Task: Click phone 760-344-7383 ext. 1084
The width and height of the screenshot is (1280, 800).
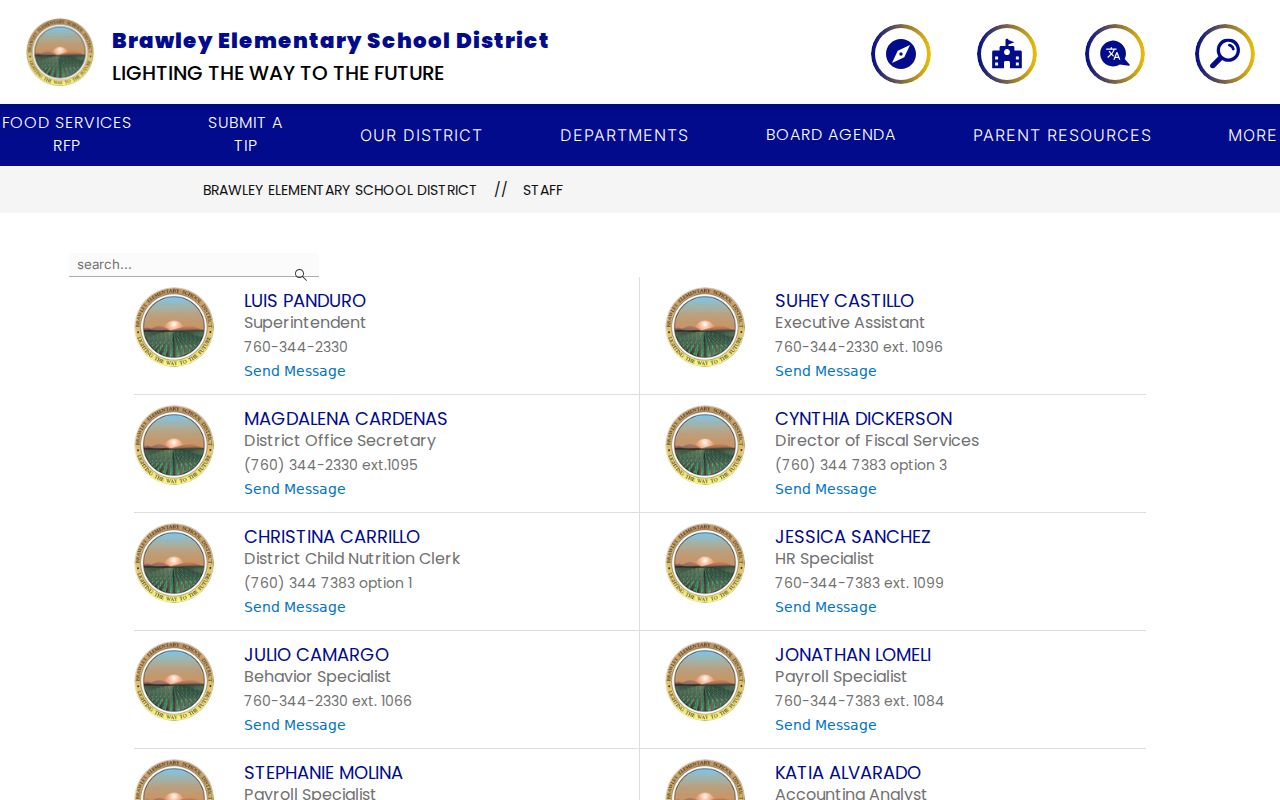Action: pos(859,701)
